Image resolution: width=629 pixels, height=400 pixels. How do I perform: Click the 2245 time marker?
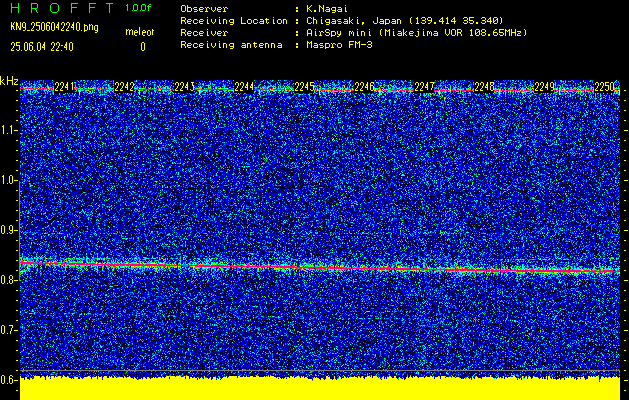coord(304,87)
